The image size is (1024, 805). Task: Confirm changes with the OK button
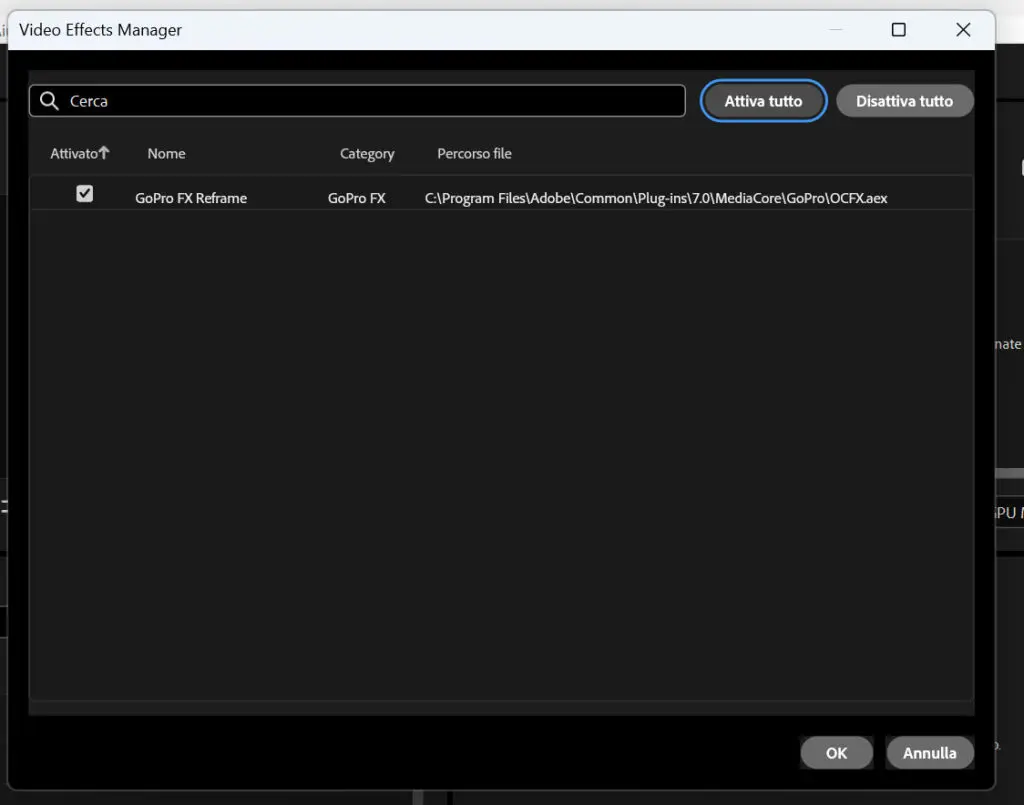[x=837, y=753]
